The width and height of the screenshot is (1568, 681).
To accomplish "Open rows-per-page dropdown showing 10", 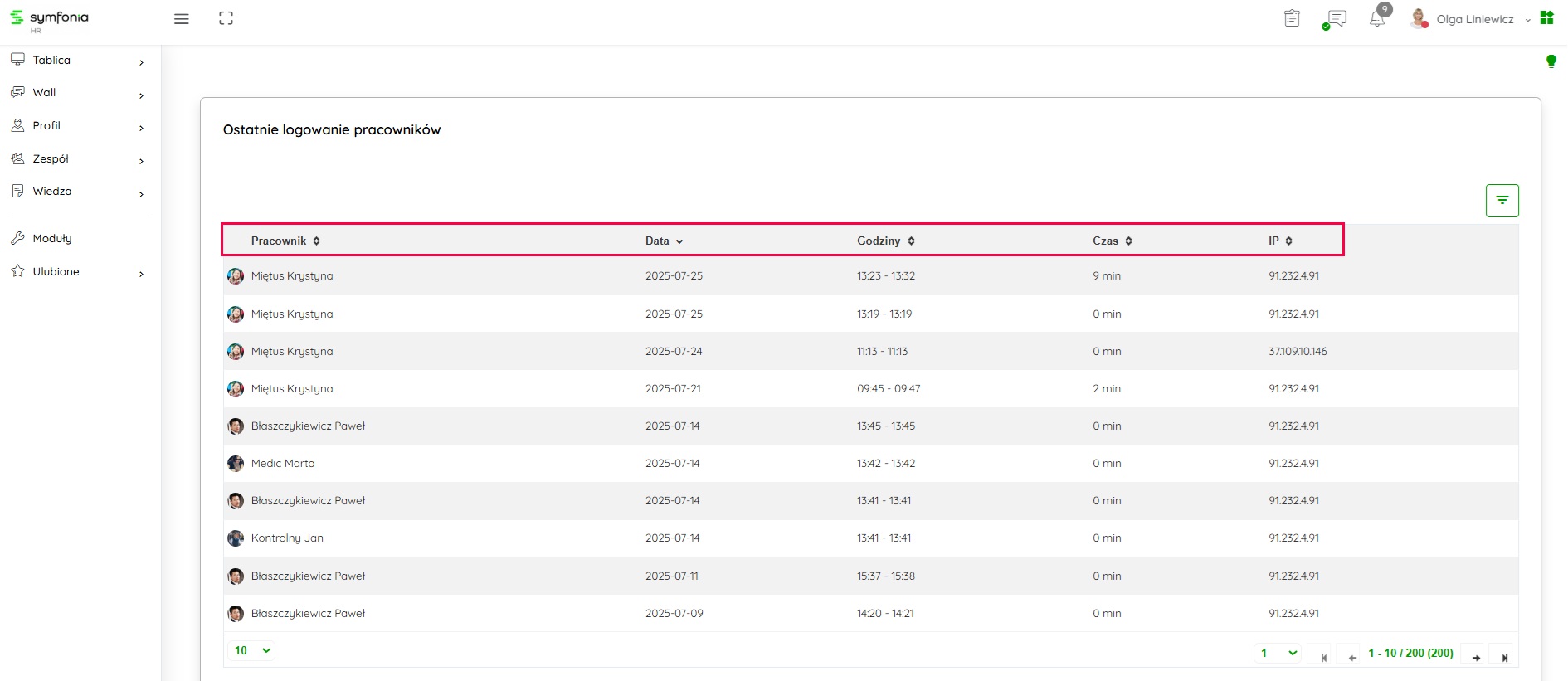I will (252, 650).
